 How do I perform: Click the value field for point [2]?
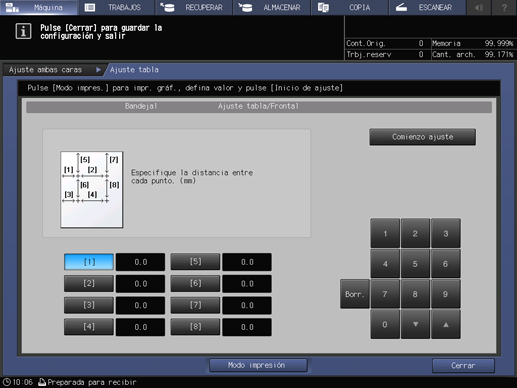140,284
